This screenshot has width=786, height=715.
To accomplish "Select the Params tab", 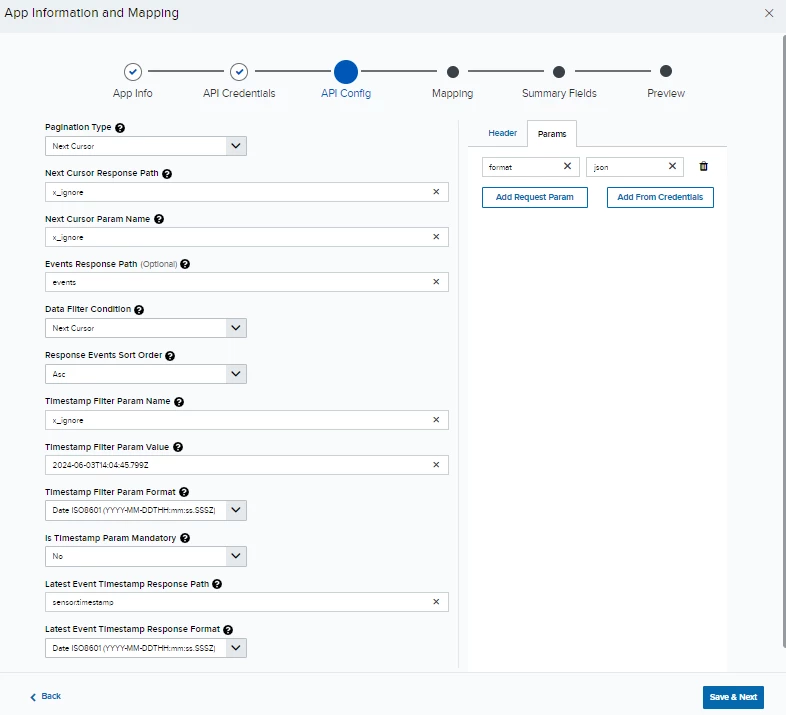I will point(552,134).
